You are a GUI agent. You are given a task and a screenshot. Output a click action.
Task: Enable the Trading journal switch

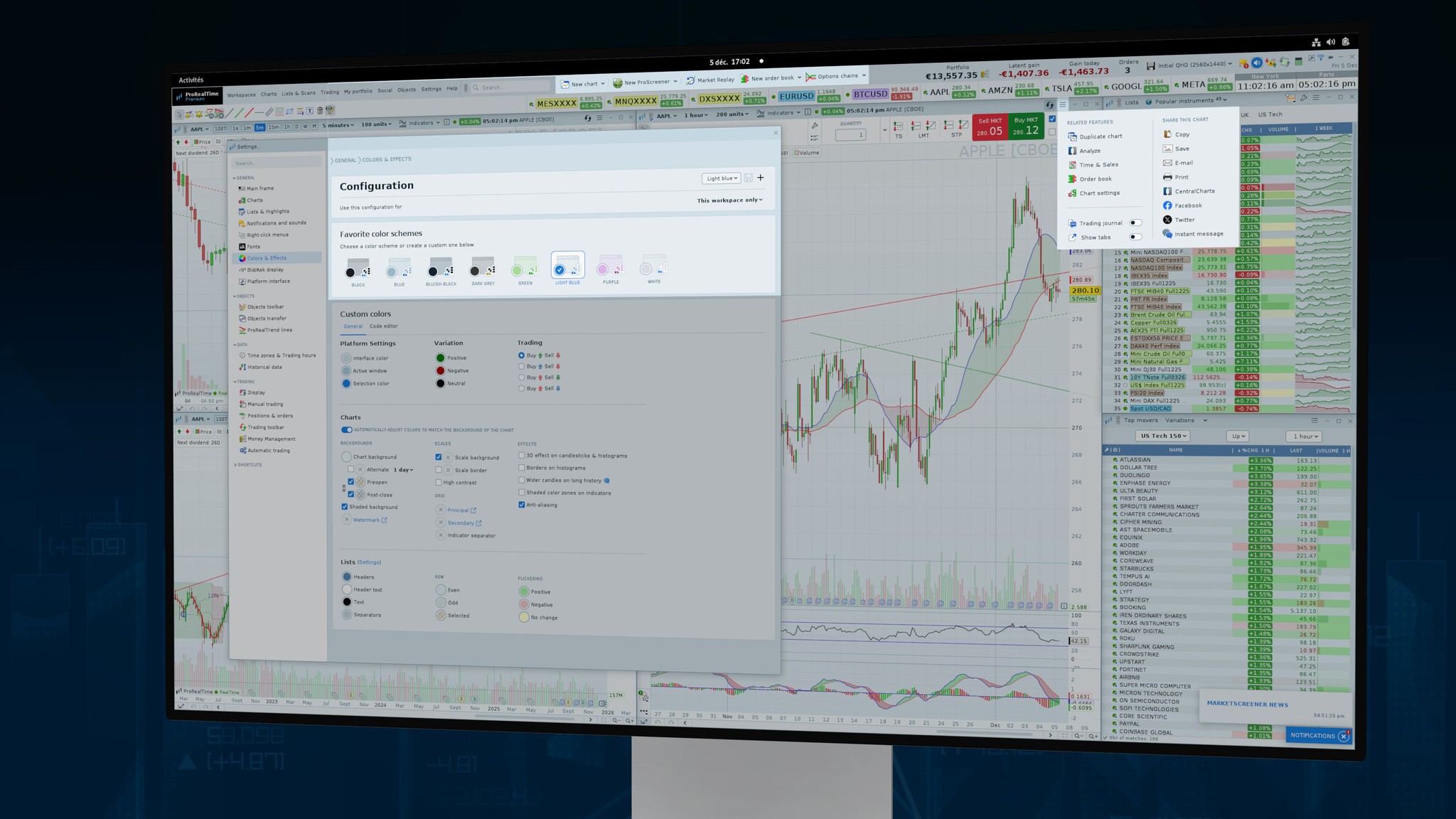click(1135, 223)
